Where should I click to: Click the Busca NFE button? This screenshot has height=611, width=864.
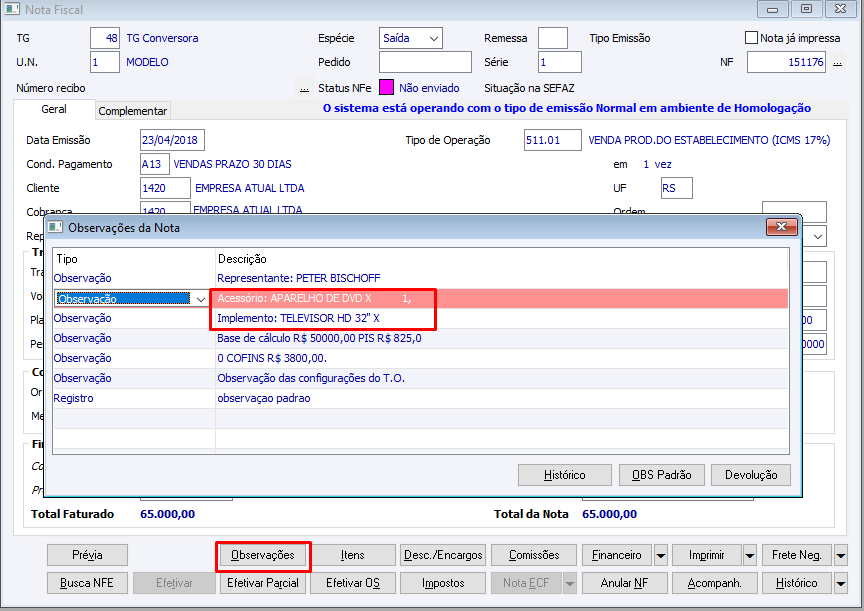(87, 583)
